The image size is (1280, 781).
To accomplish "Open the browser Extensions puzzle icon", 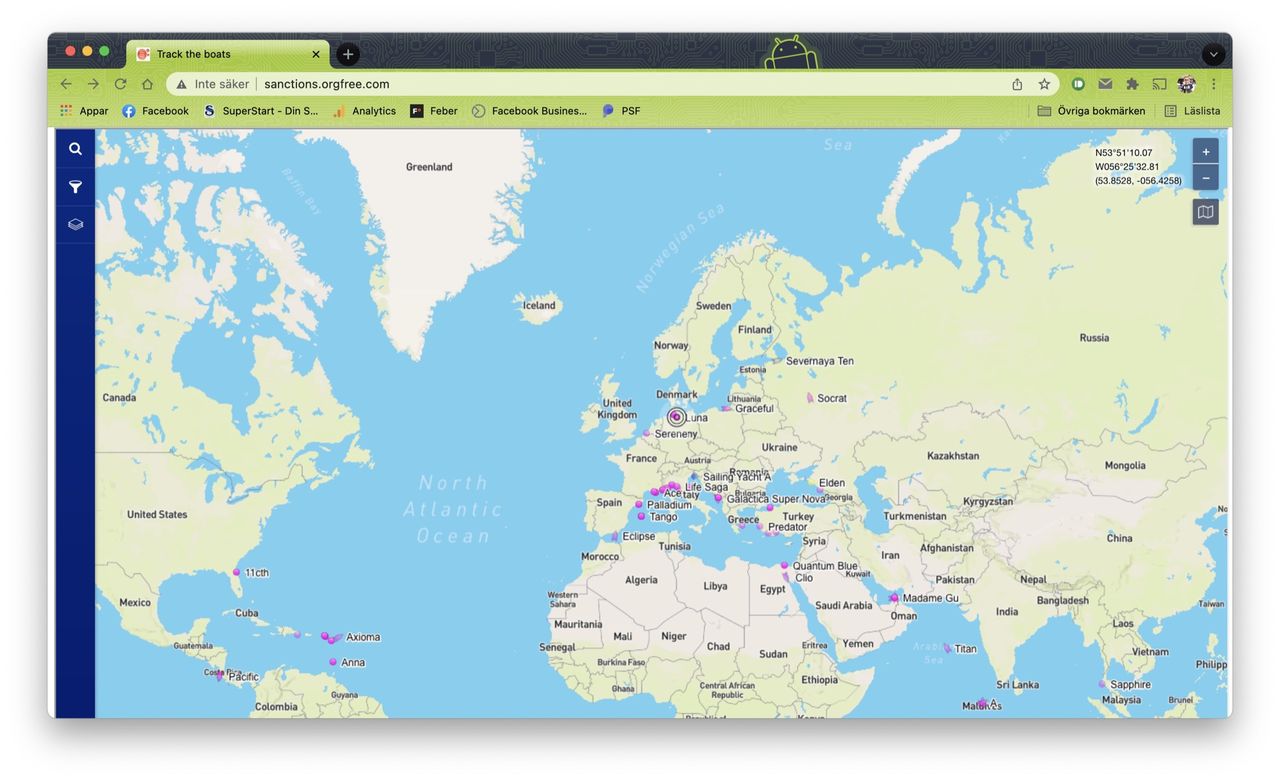I will coord(1132,84).
